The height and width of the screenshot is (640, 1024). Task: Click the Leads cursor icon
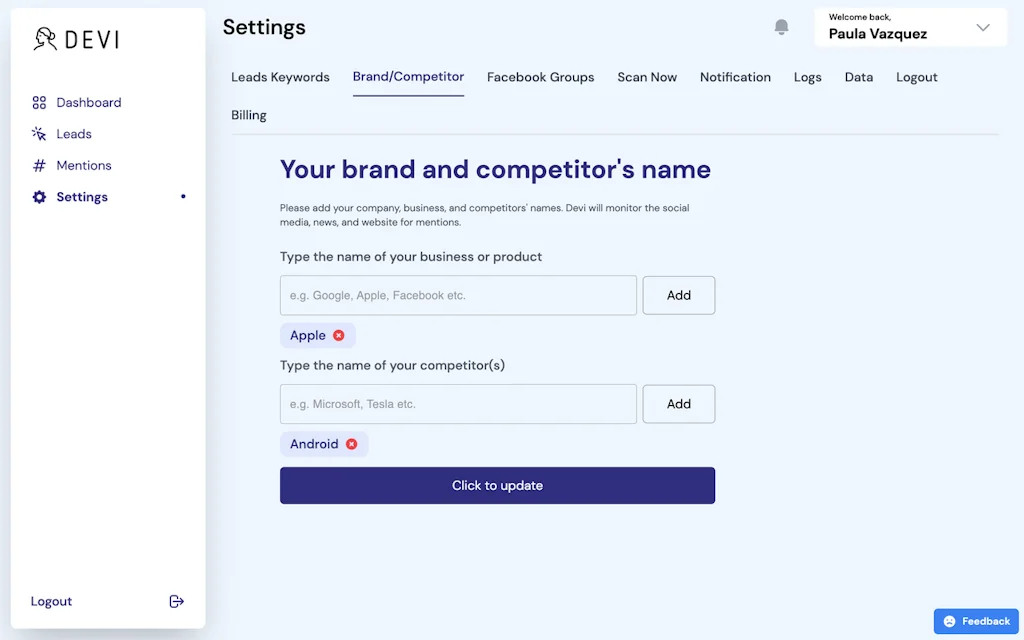pyautogui.click(x=39, y=134)
